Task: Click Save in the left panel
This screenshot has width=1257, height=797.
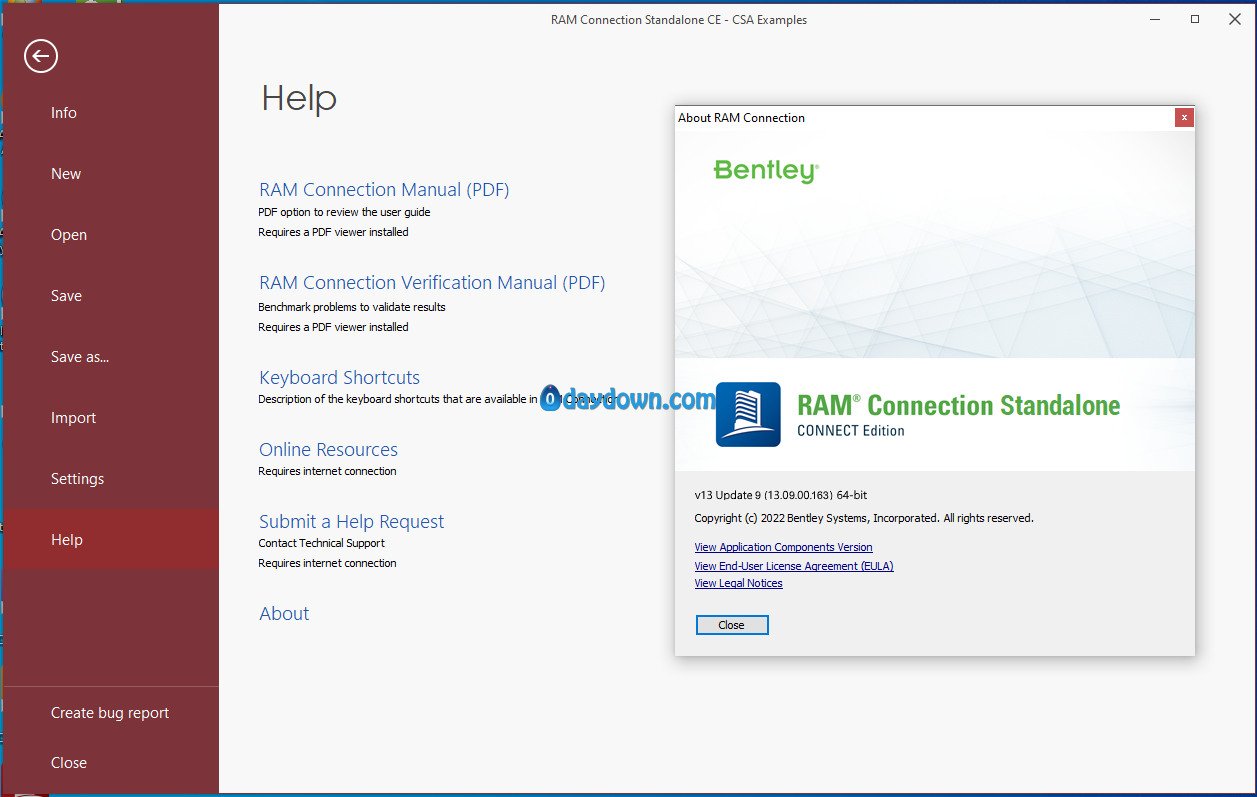Action: coord(66,296)
